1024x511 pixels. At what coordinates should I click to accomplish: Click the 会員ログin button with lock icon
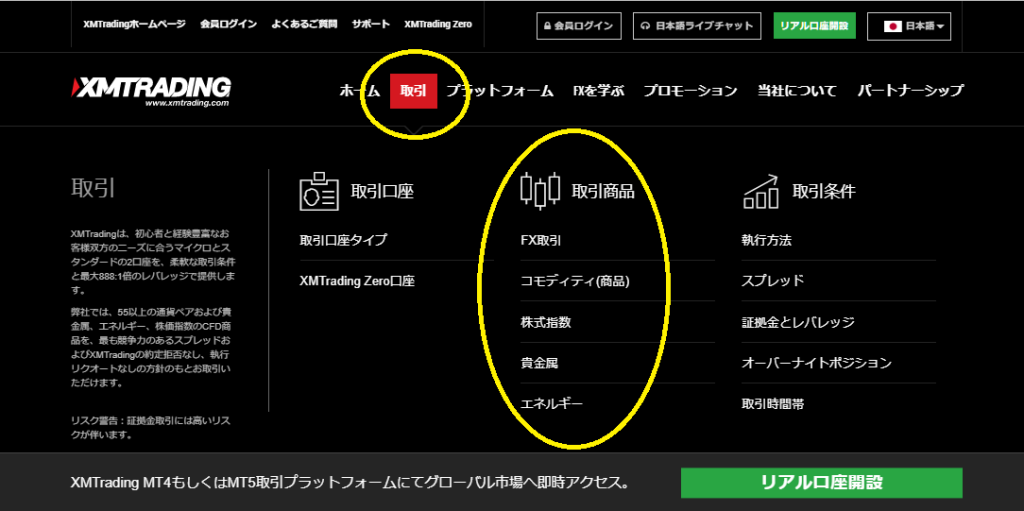(x=579, y=26)
